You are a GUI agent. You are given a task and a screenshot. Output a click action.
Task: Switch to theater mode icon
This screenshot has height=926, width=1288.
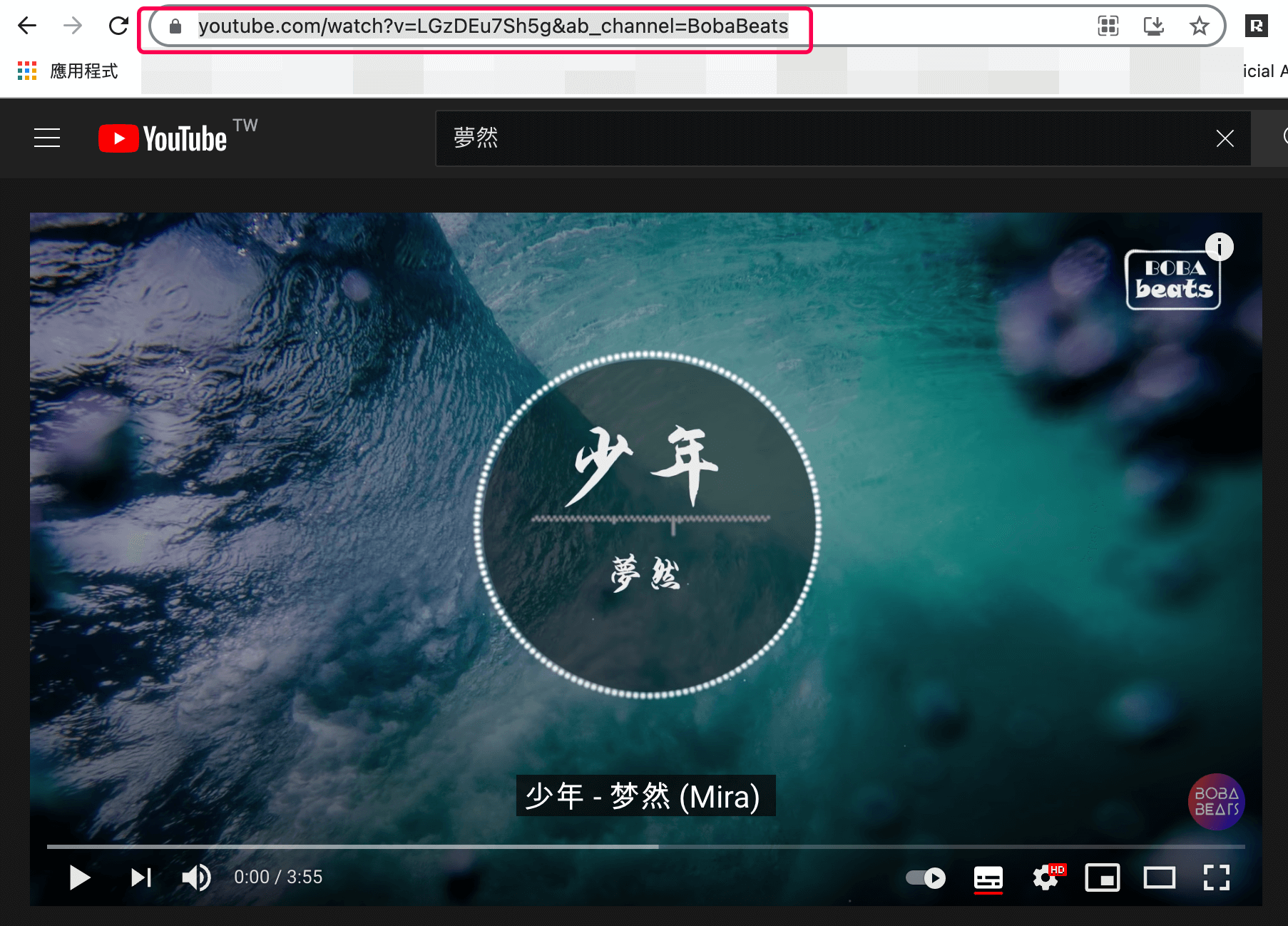point(1160,878)
